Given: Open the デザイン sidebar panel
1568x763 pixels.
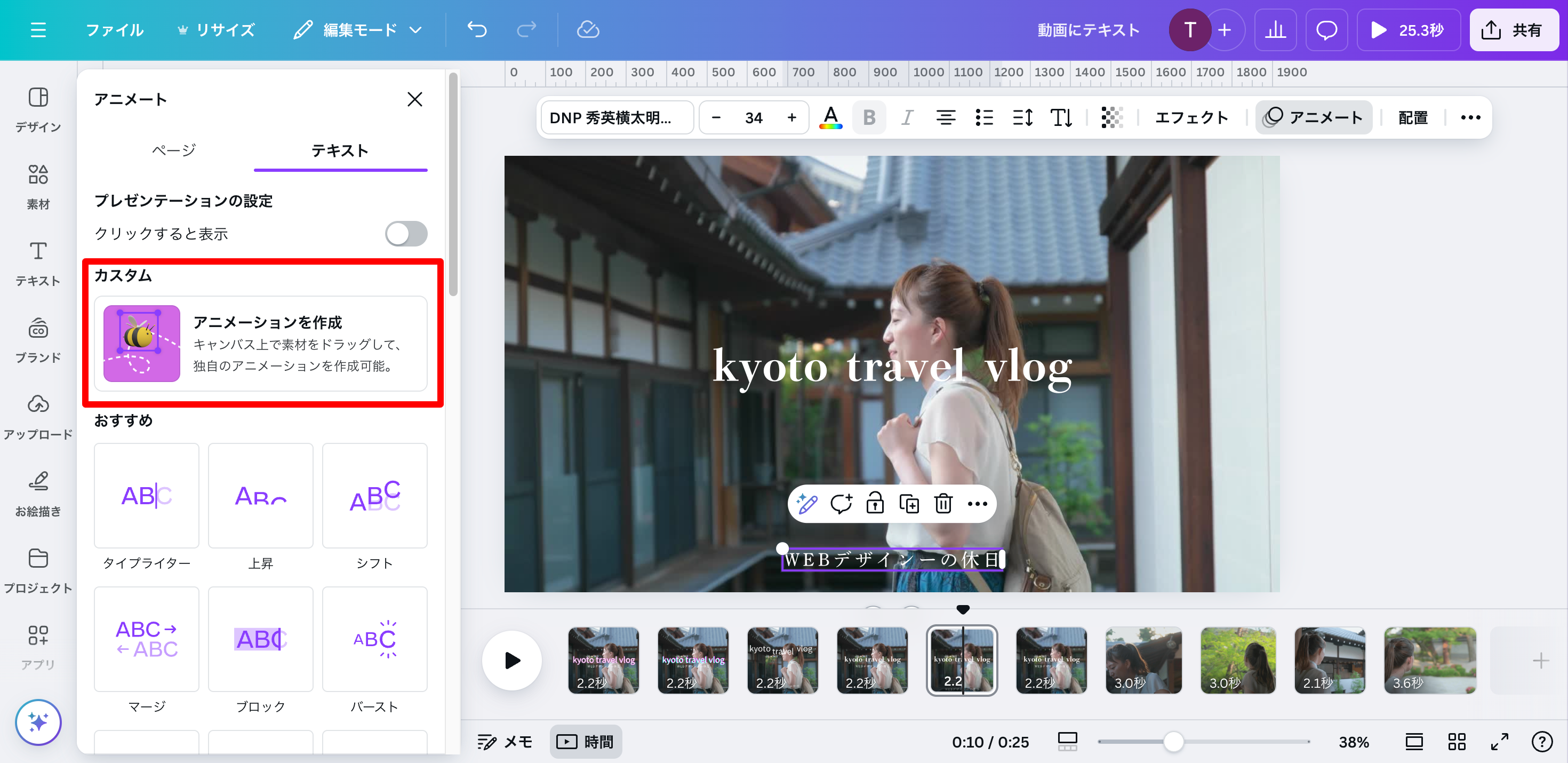Looking at the screenshot, I should tap(38, 109).
